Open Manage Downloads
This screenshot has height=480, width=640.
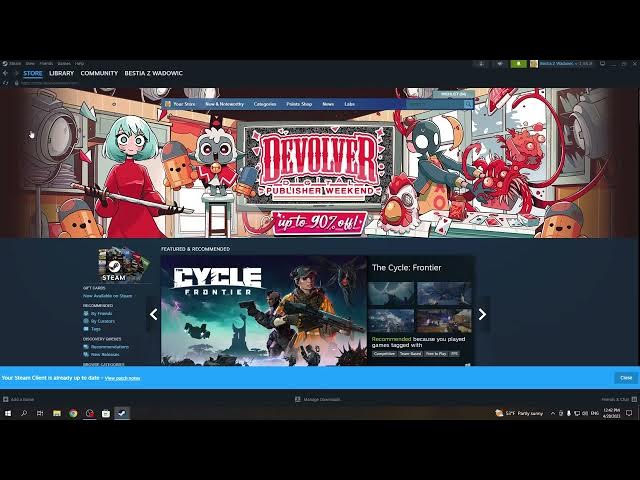[x=318, y=400]
